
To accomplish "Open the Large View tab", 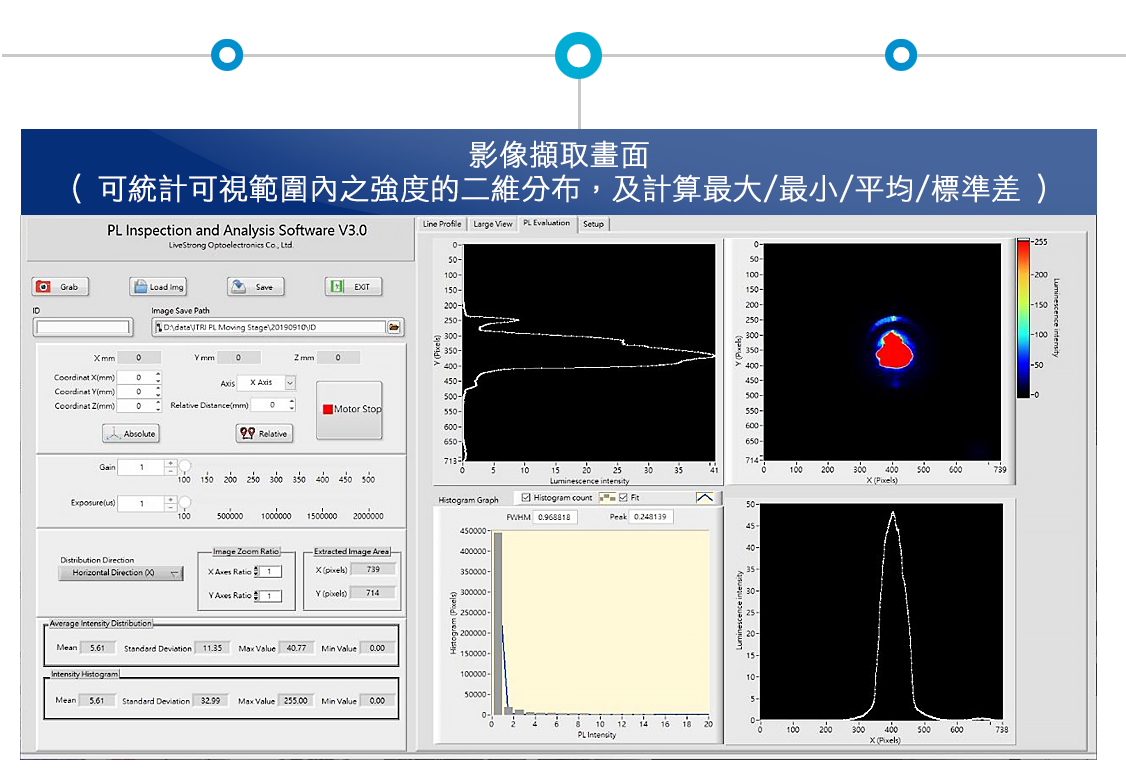I will pos(492,224).
